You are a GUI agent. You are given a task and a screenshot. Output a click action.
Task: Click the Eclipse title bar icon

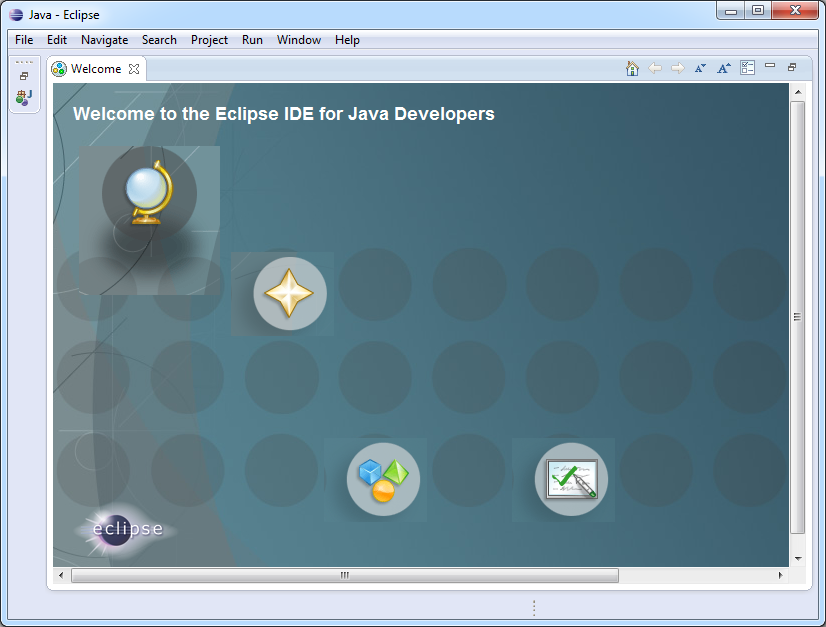click(x=16, y=15)
